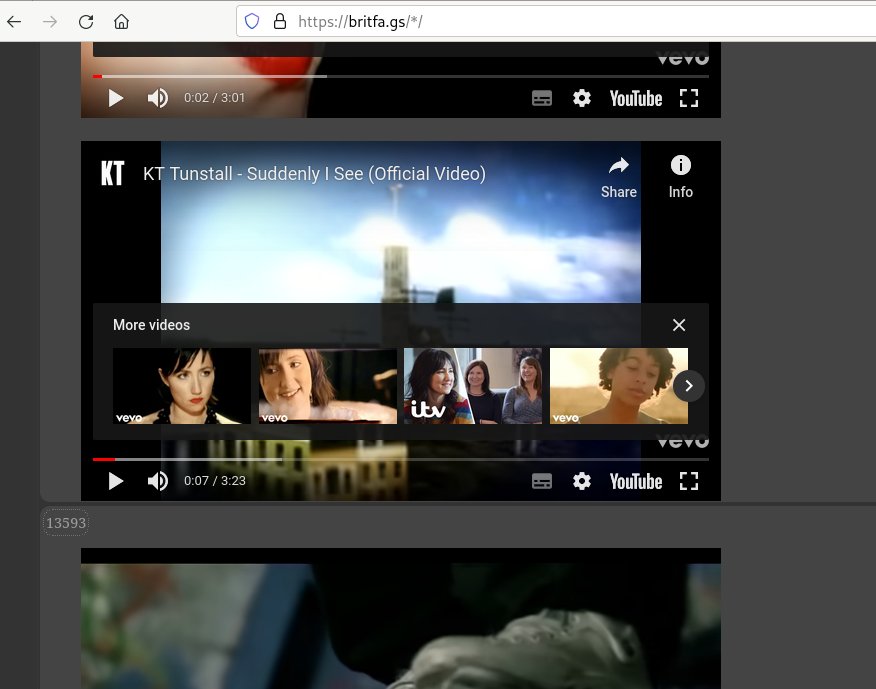Image resolution: width=876 pixels, height=689 pixels.
Task: Toggle subtitles on KT Tunstall video
Action: 542,481
